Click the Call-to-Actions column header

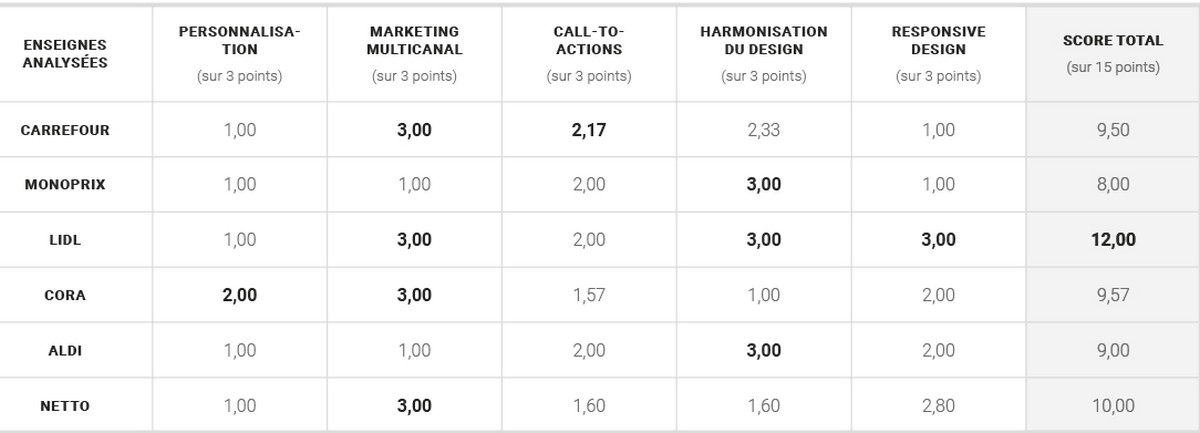(588, 40)
